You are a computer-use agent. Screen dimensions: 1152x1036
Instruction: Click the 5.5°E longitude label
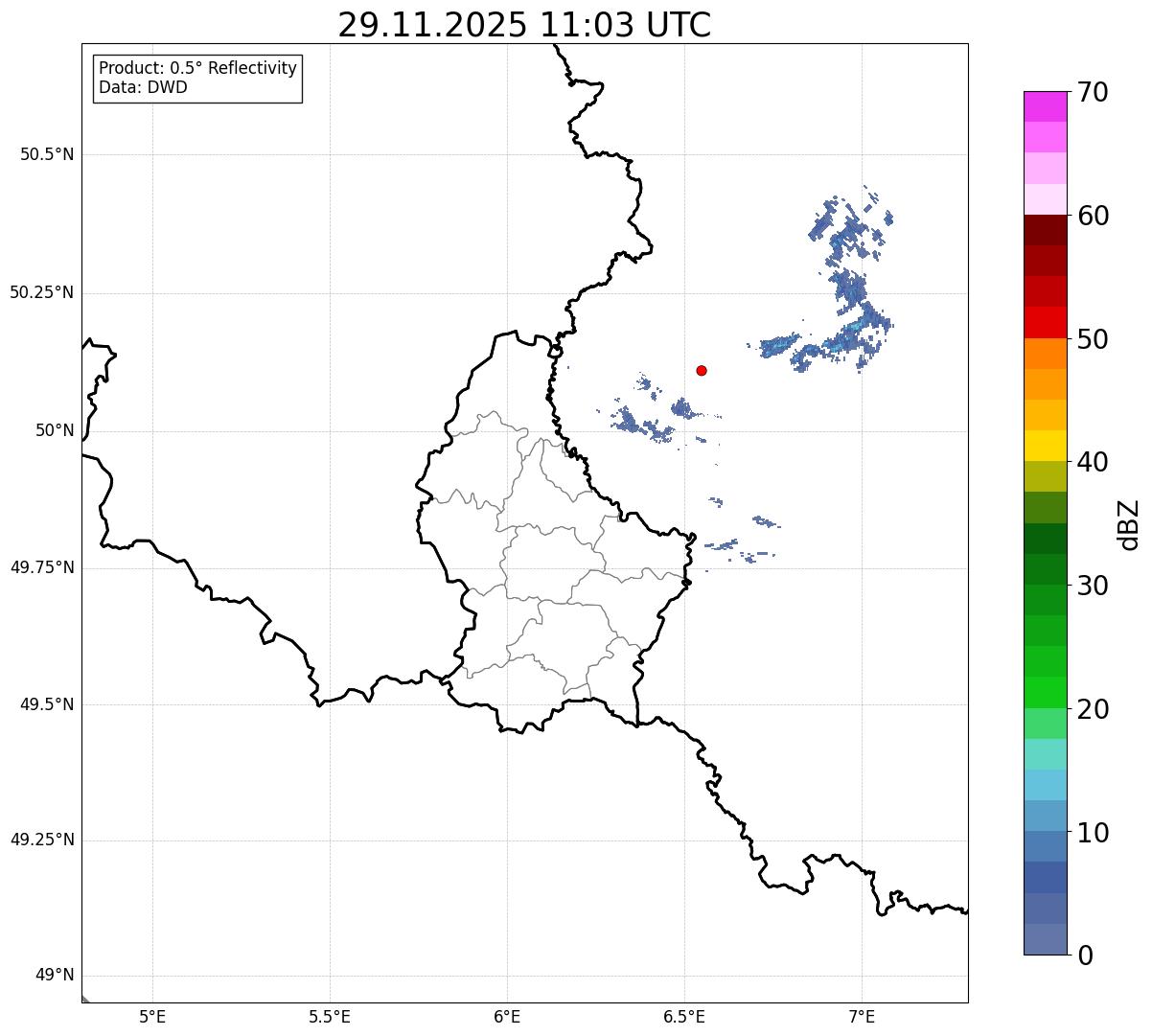tap(330, 1017)
